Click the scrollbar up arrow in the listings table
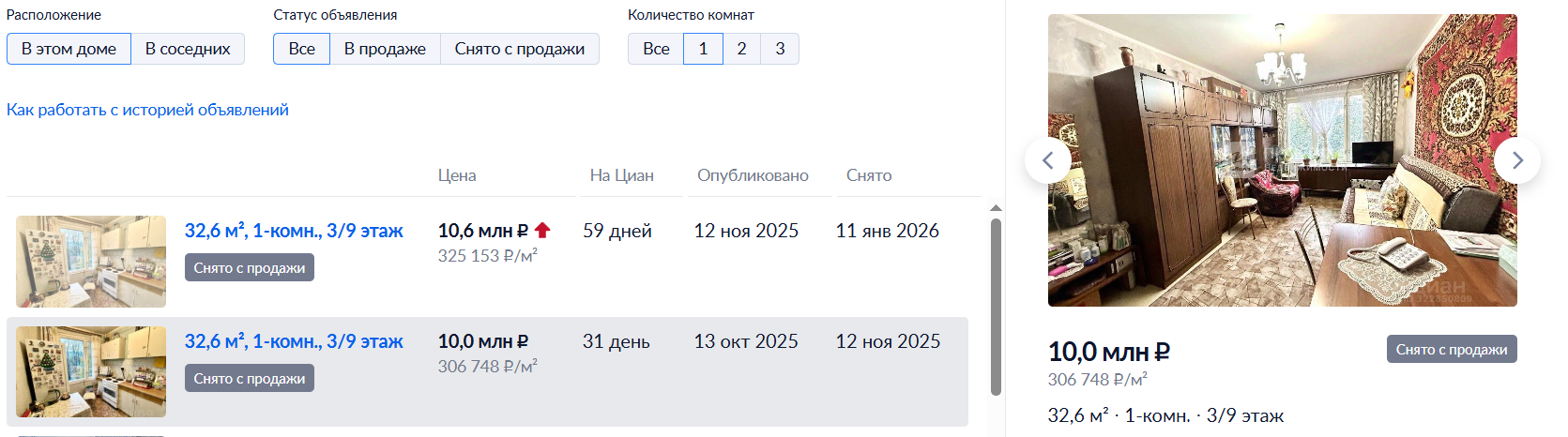 click(996, 208)
